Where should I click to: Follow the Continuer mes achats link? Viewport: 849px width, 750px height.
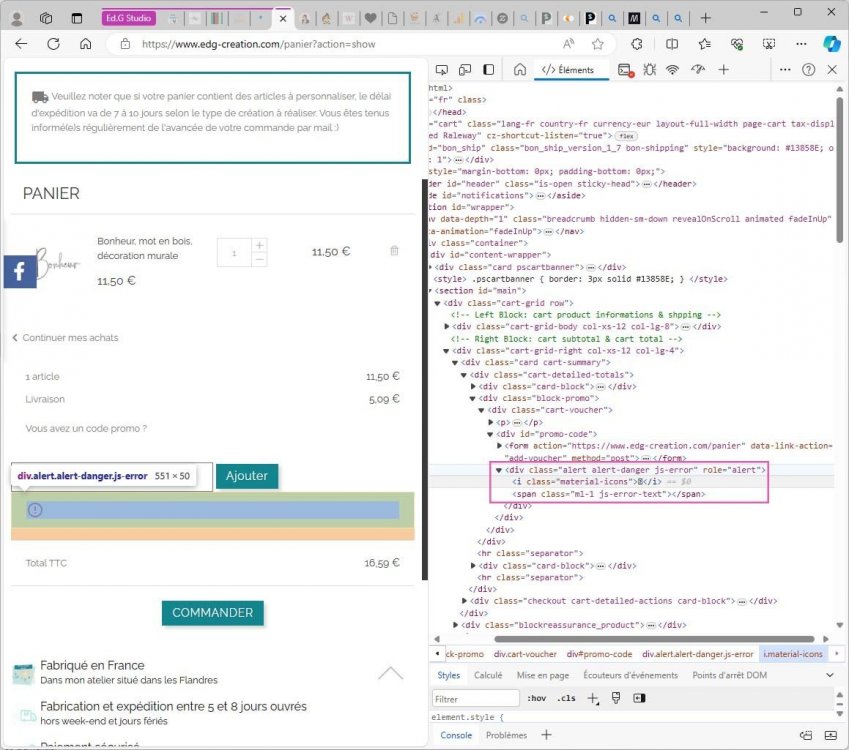65,337
